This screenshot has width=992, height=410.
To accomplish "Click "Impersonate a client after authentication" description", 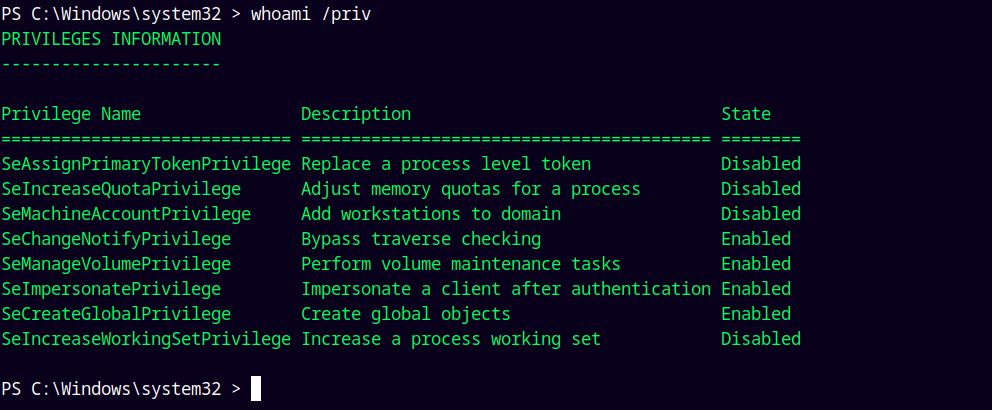I will [505, 289].
